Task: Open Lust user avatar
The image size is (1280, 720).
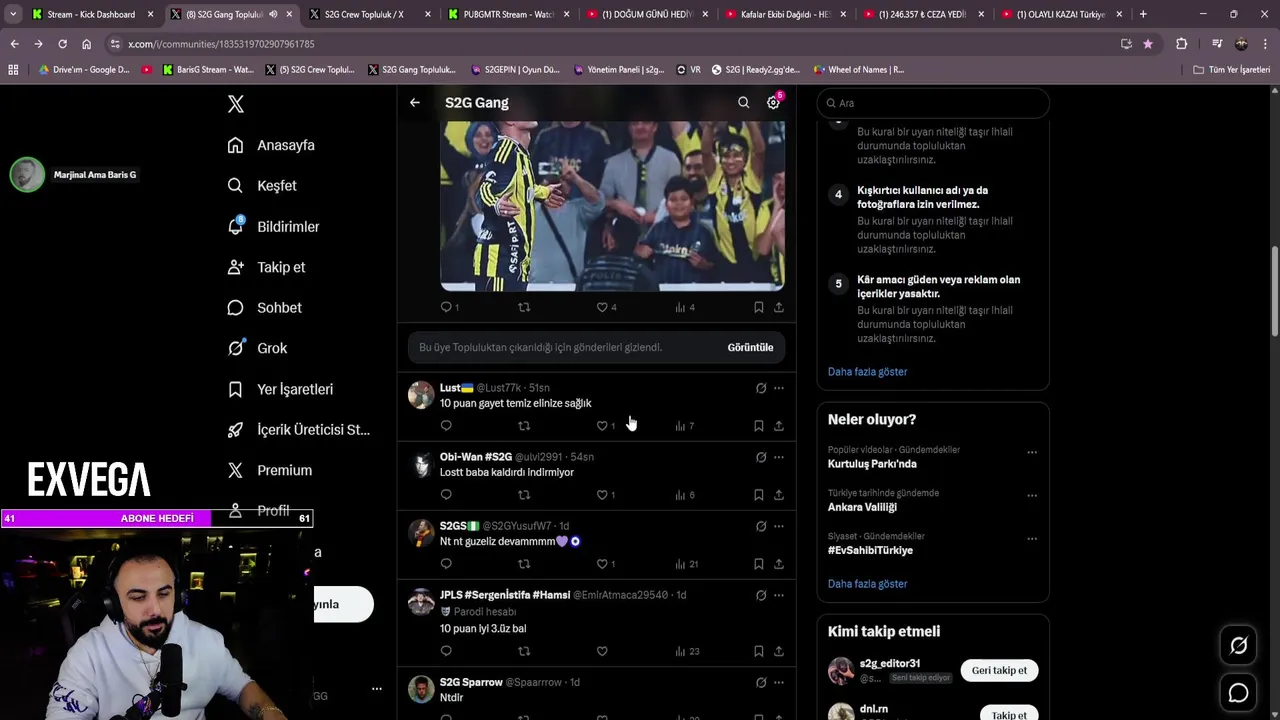Action: click(421, 394)
